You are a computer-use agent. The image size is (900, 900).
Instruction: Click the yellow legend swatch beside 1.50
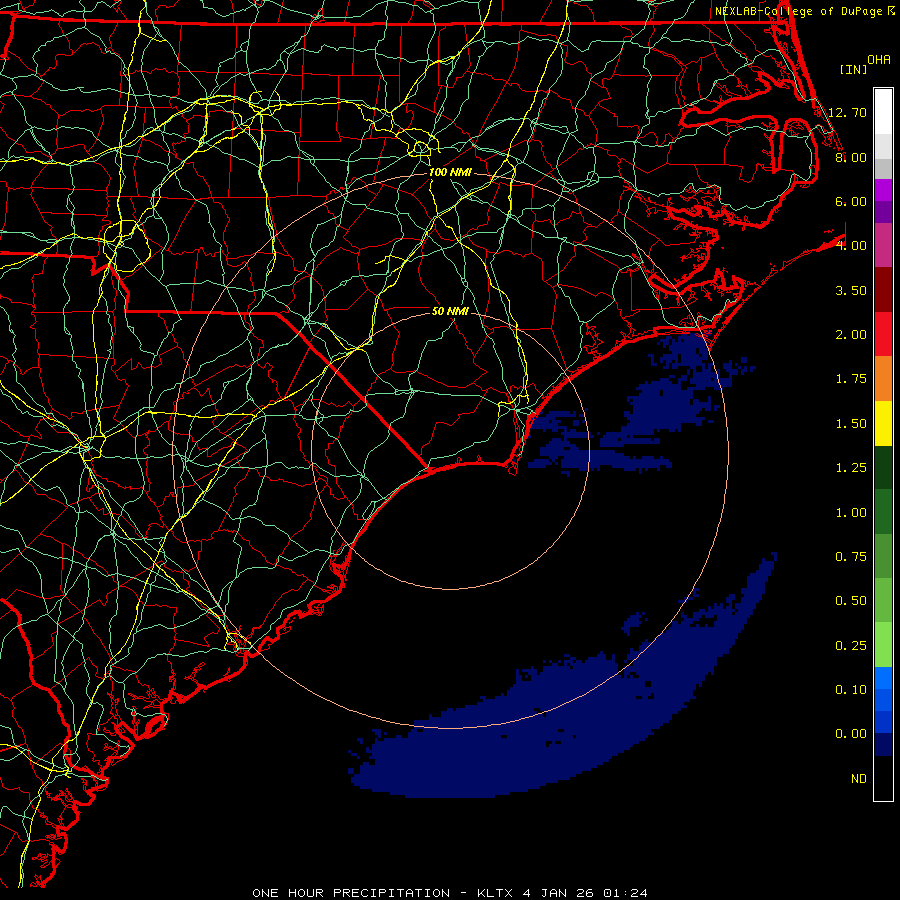point(883,423)
